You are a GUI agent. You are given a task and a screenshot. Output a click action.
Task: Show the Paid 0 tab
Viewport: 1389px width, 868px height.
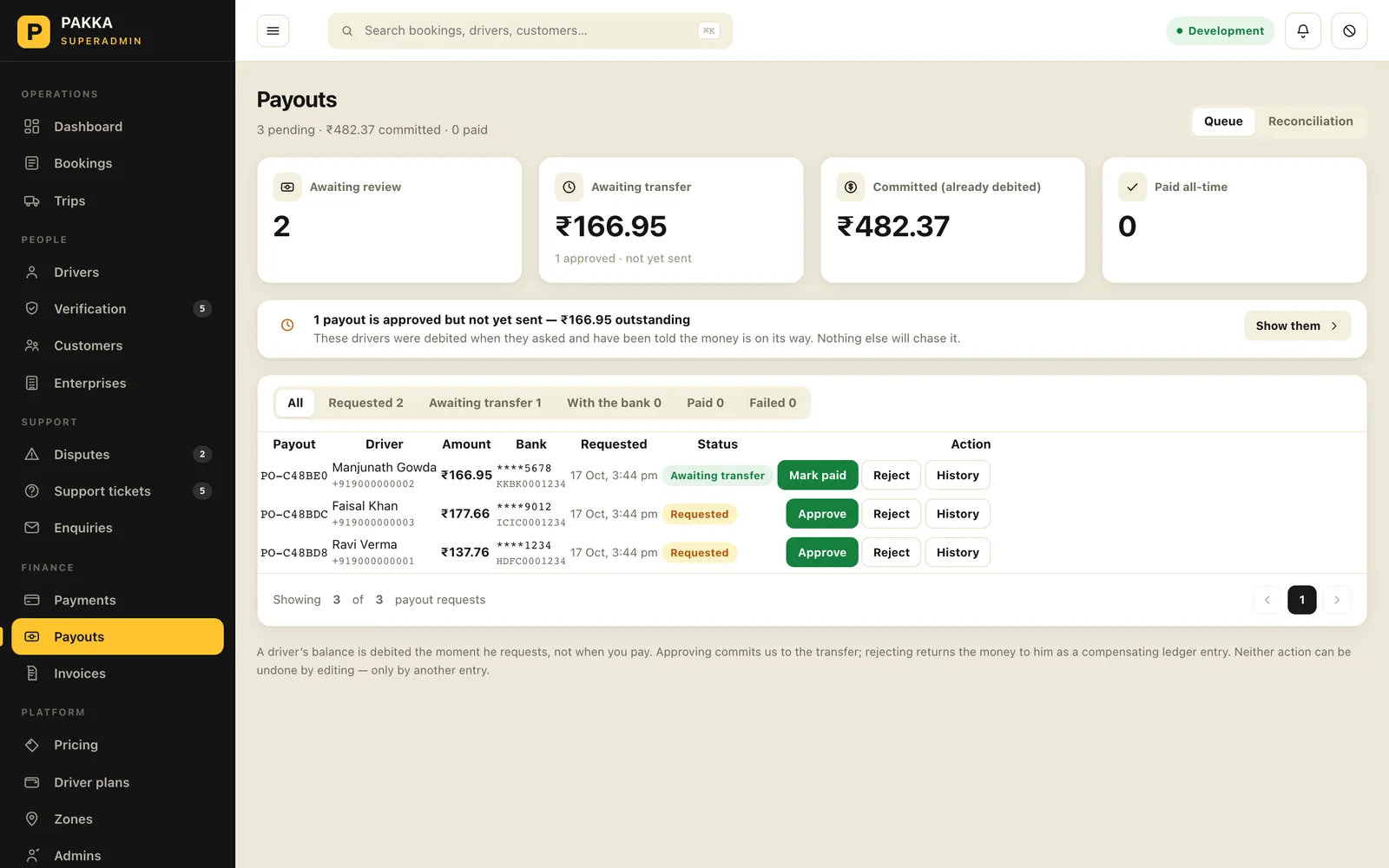(705, 403)
